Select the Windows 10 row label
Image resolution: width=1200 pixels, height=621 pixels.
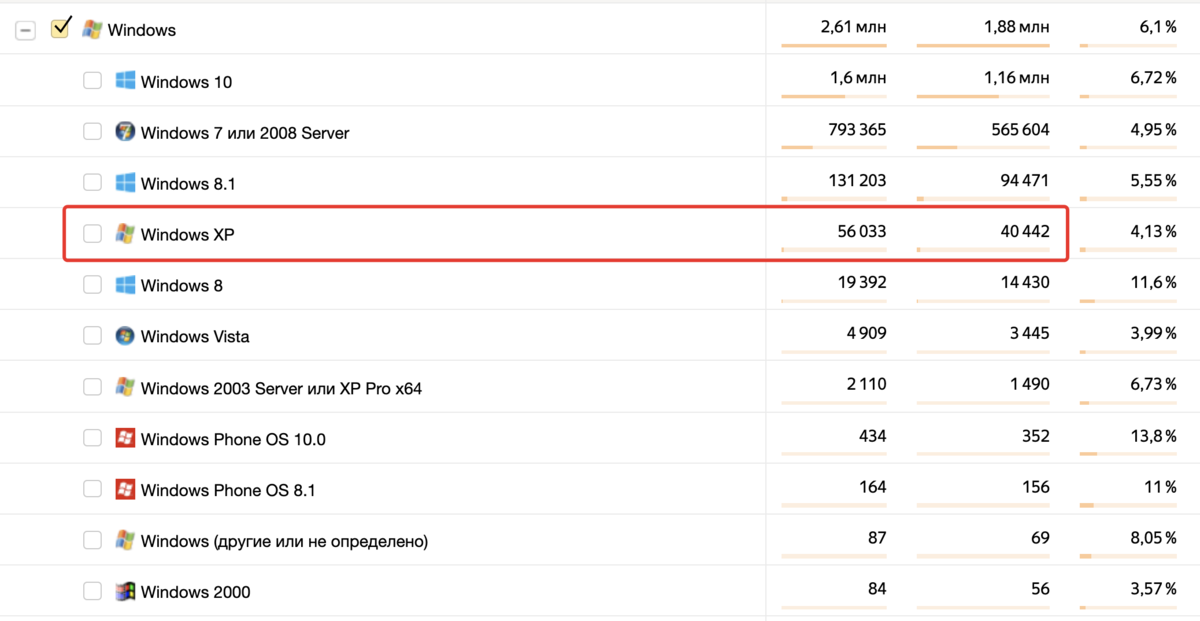click(186, 82)
